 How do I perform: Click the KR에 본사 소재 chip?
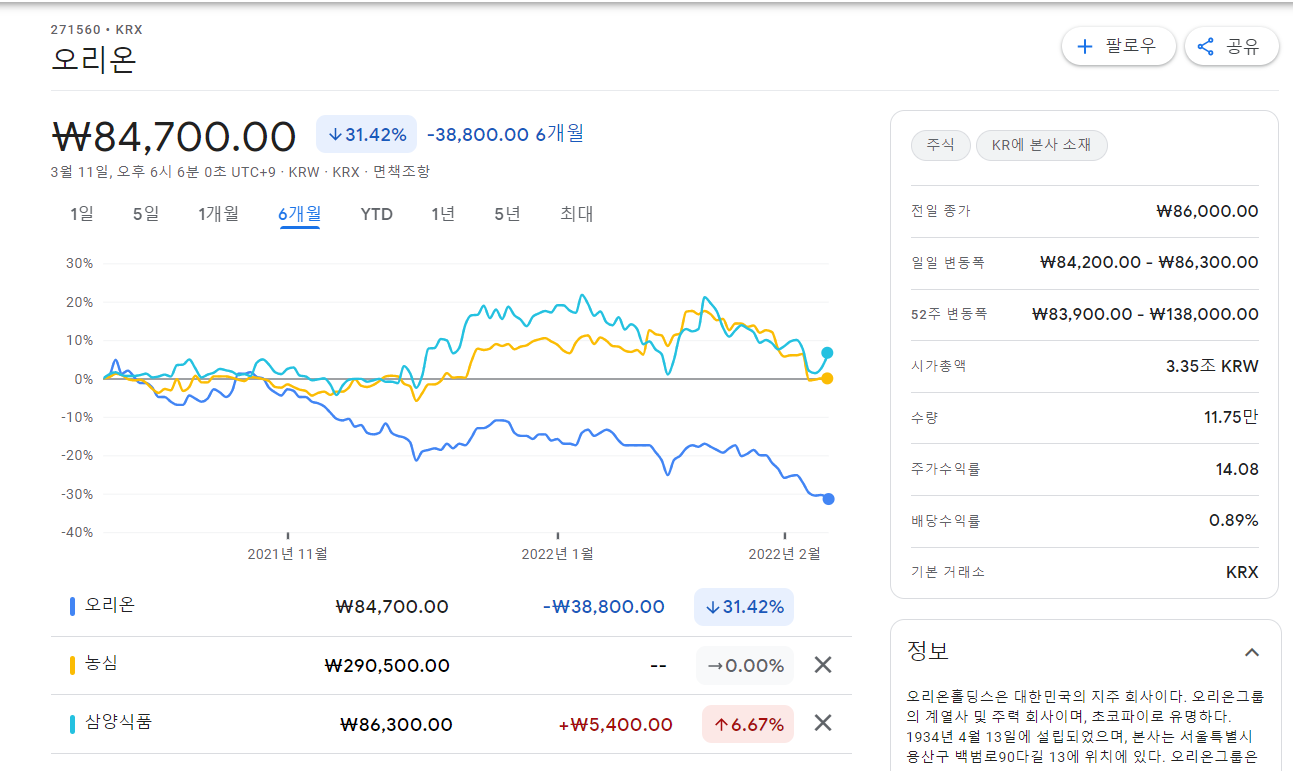[1042, 145]
